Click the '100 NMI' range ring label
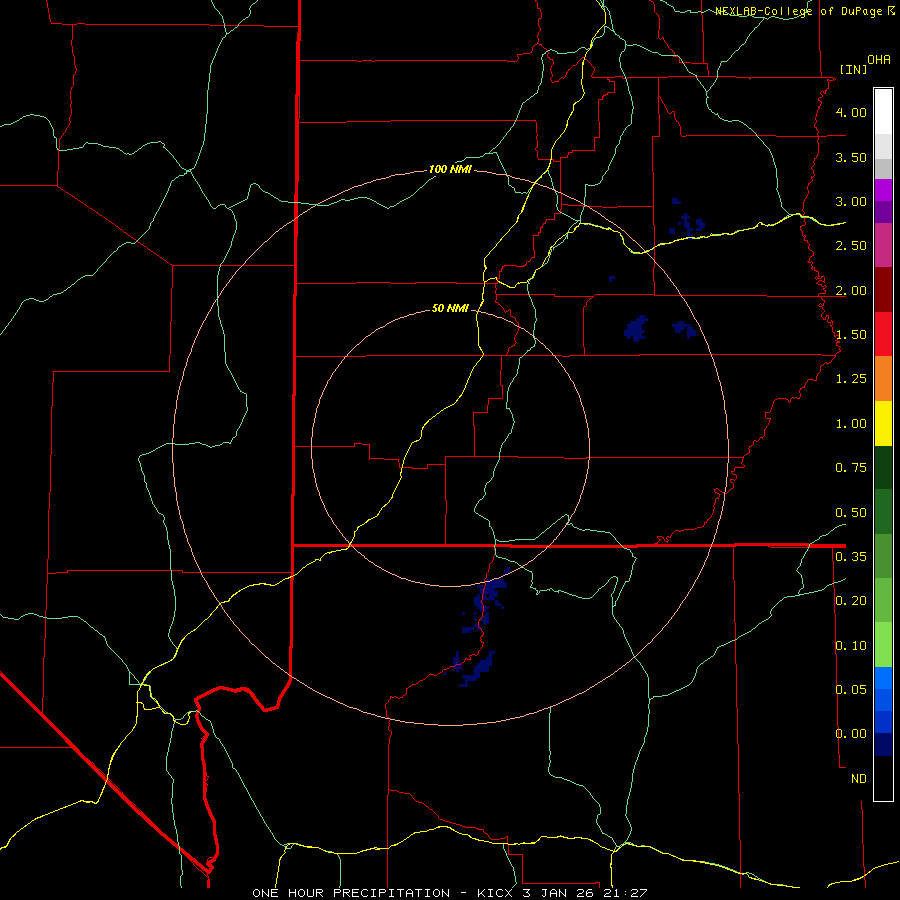Screen dimensions: 900x900 coord(450,169)
